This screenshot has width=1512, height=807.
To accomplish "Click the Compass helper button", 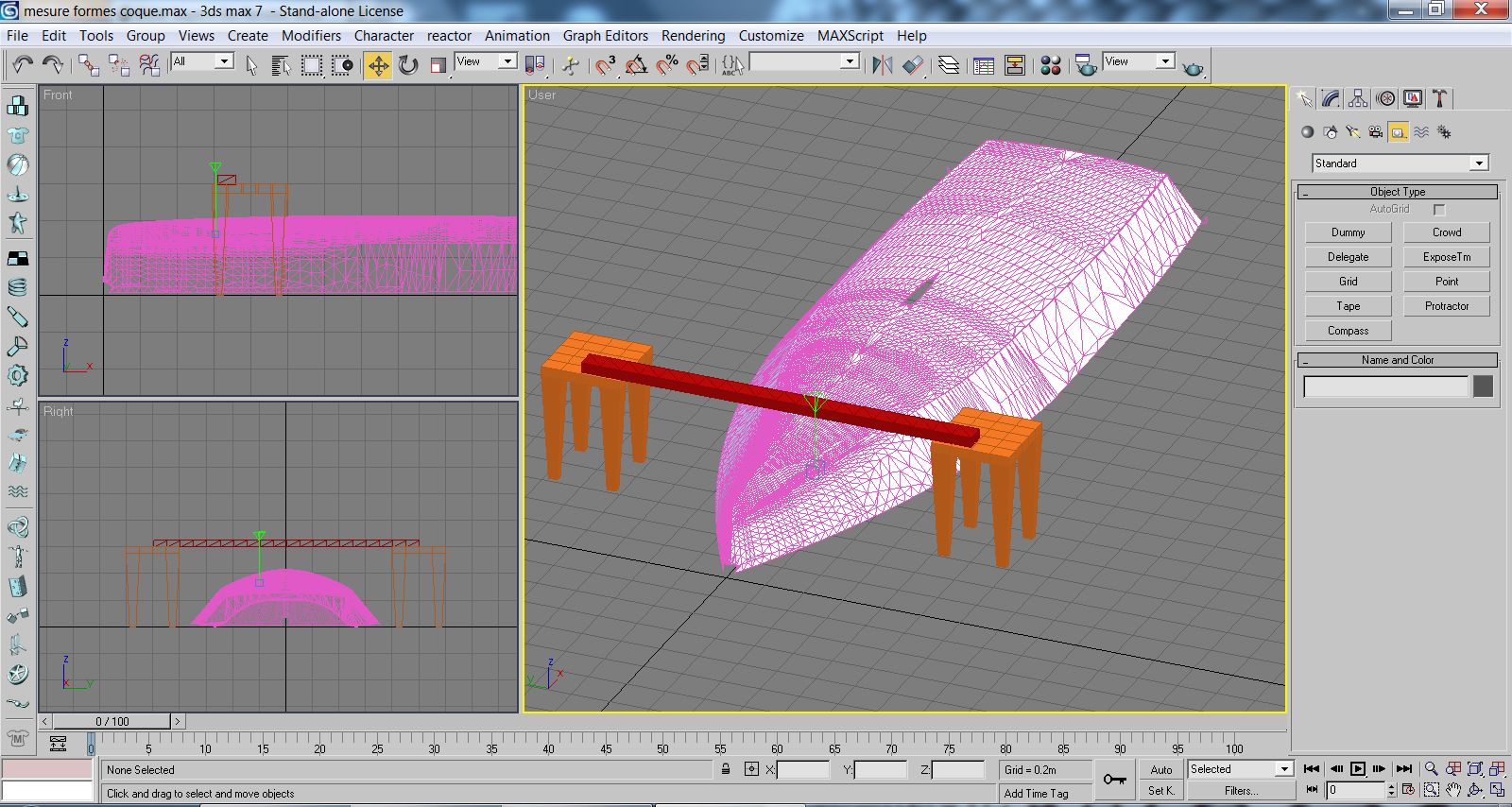I will pyautogui.click(x=1349, y=331).
